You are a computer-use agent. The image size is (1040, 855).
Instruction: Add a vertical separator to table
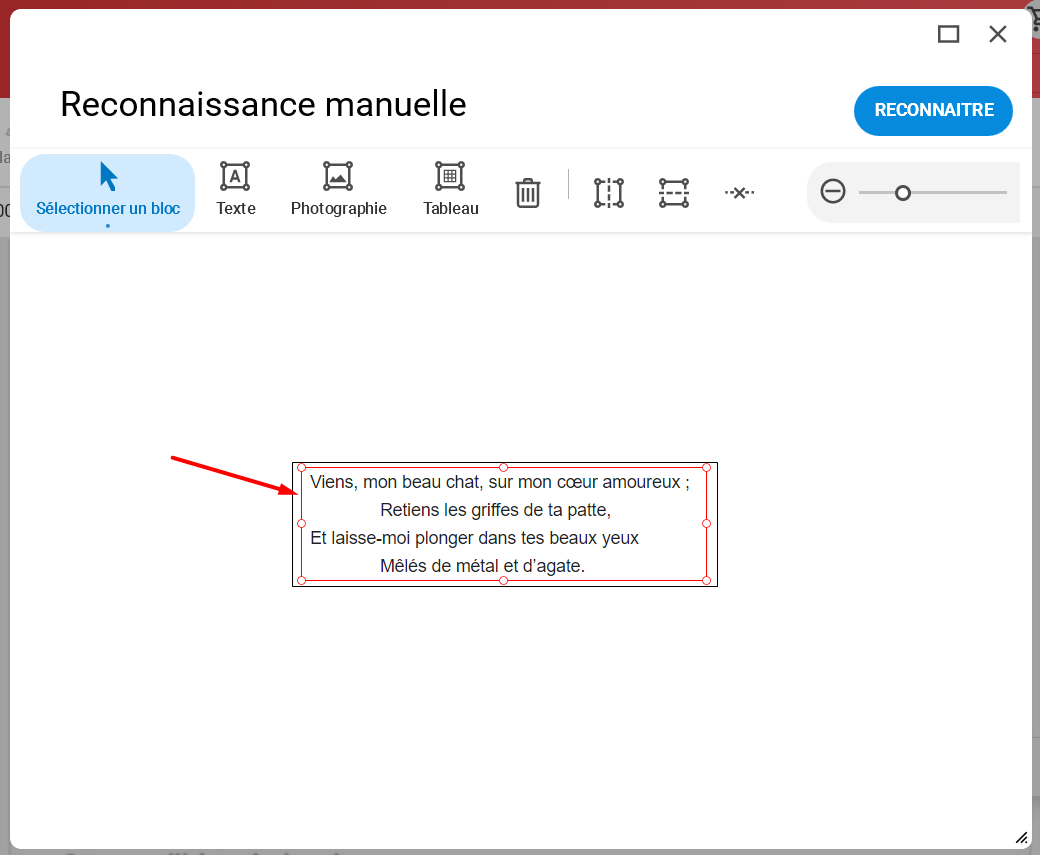(x=609, y=193)
